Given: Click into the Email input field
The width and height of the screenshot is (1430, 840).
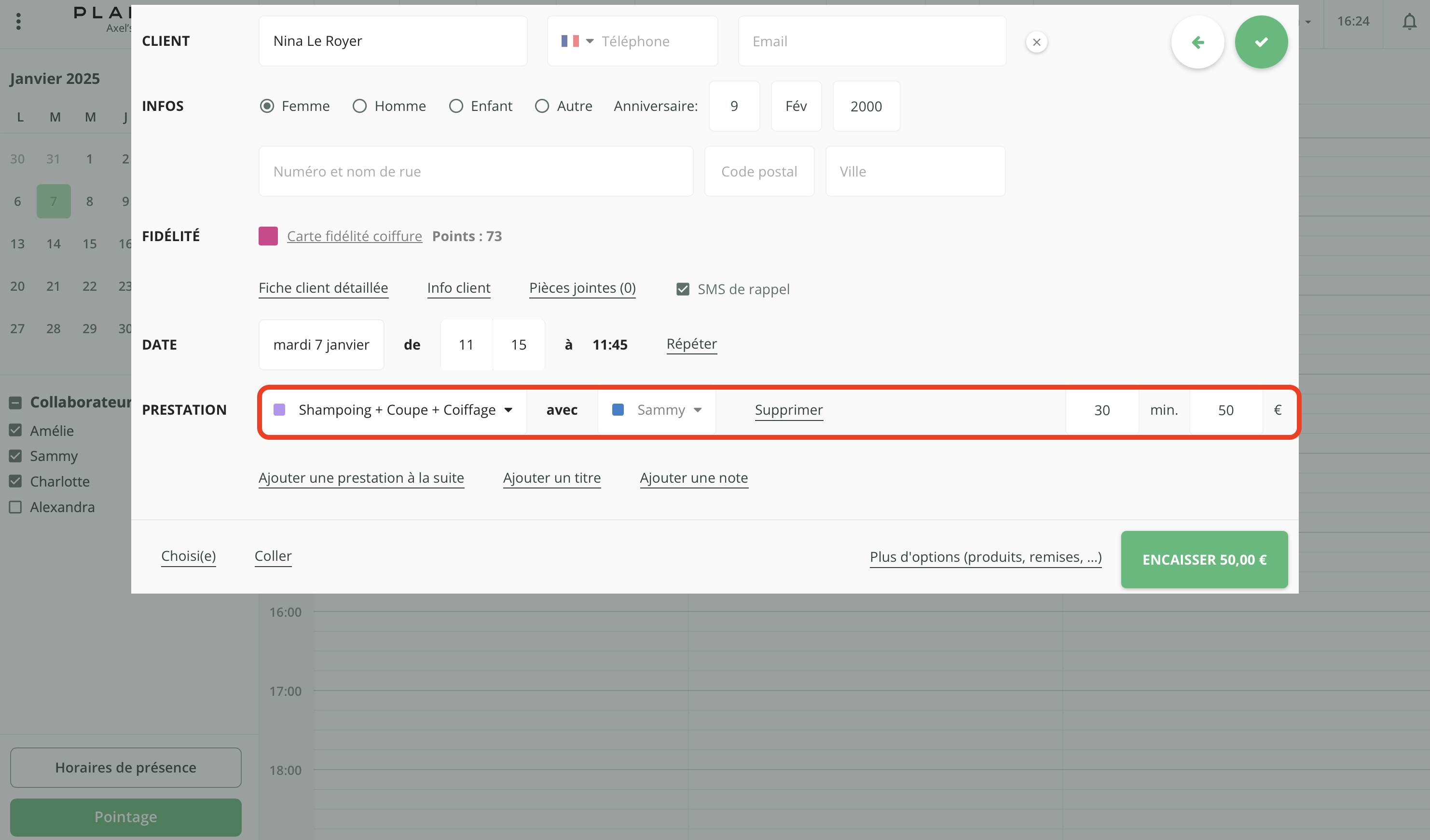Looking at the screenshot, I should click(x=872, y=41).
